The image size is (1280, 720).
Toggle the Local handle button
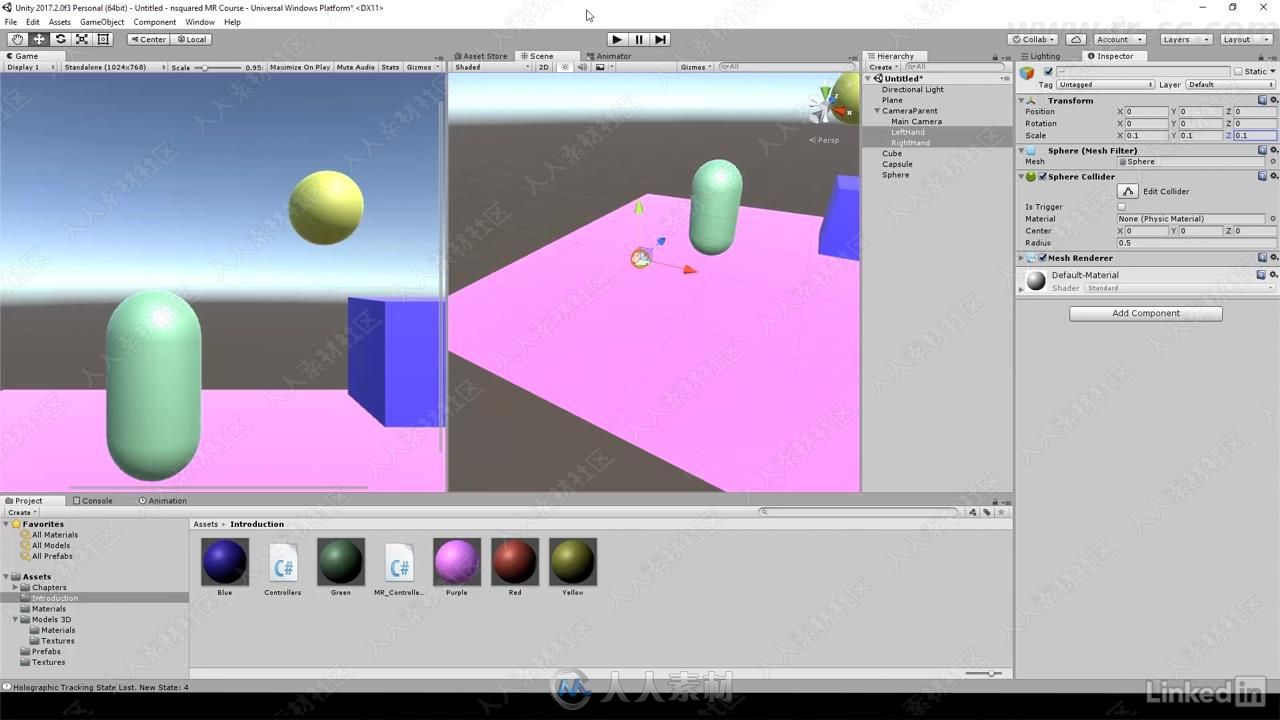point(191,39)
